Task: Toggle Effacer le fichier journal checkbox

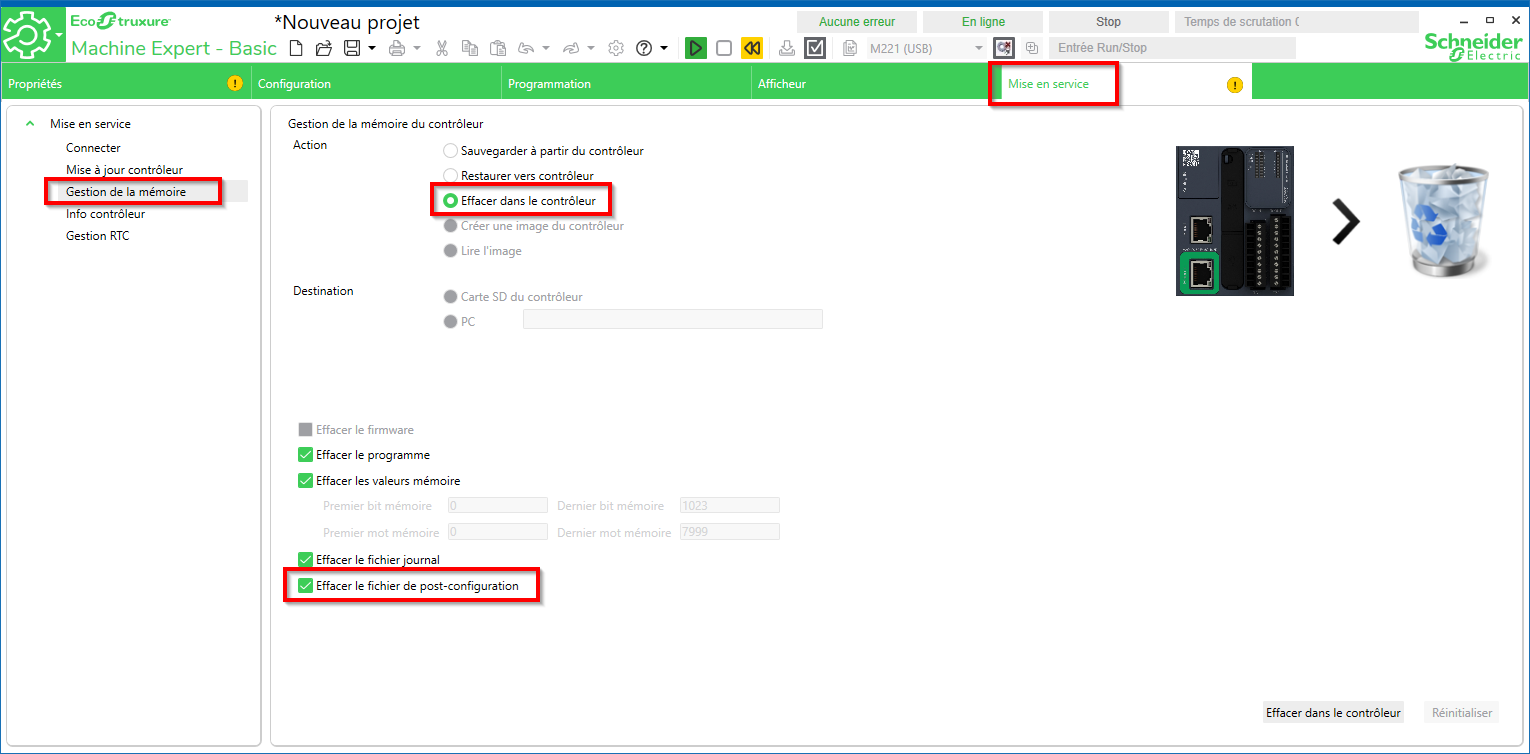Action: pos(306,560)
